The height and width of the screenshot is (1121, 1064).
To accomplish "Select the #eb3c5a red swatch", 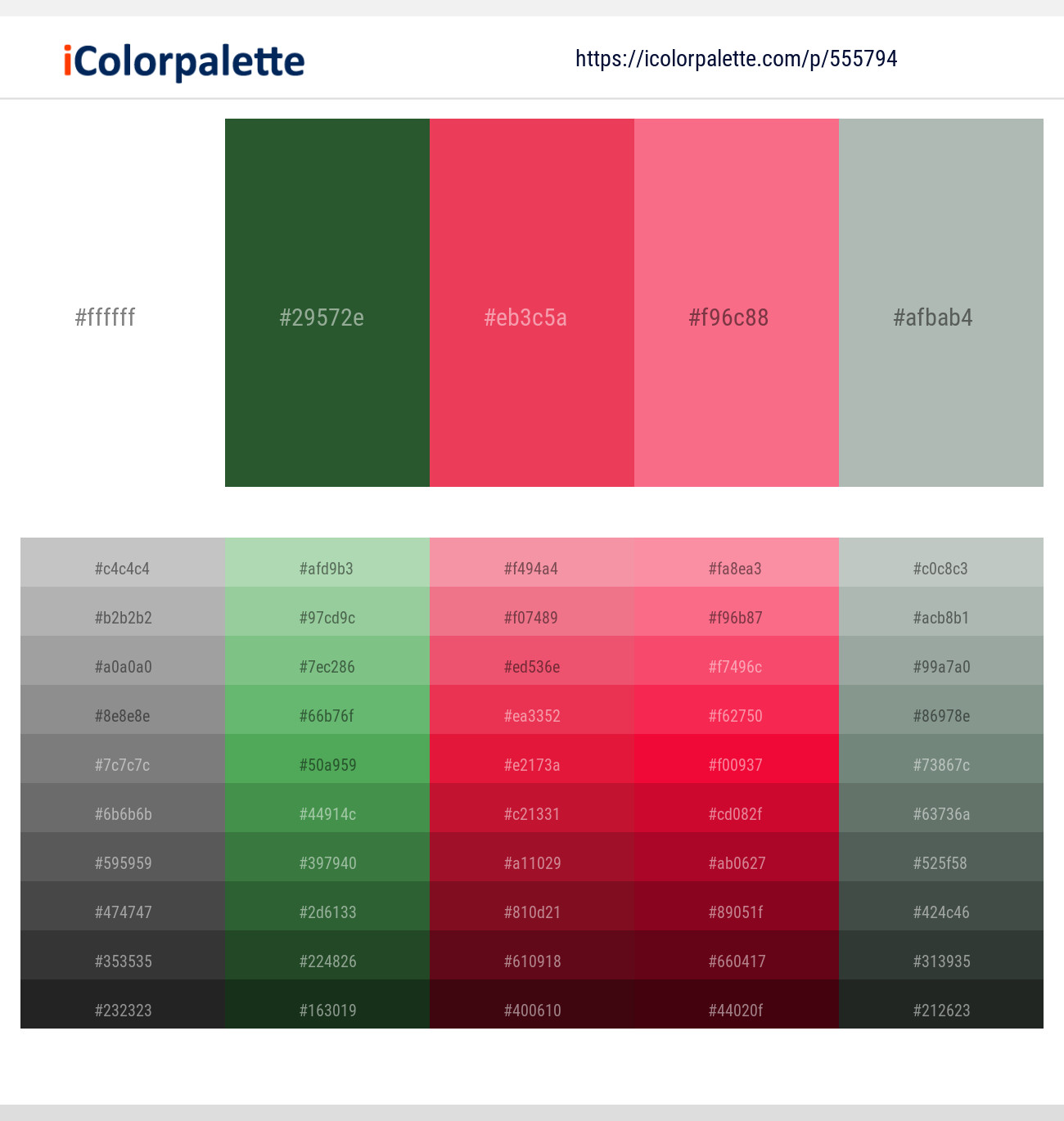I will coord(532,303).
